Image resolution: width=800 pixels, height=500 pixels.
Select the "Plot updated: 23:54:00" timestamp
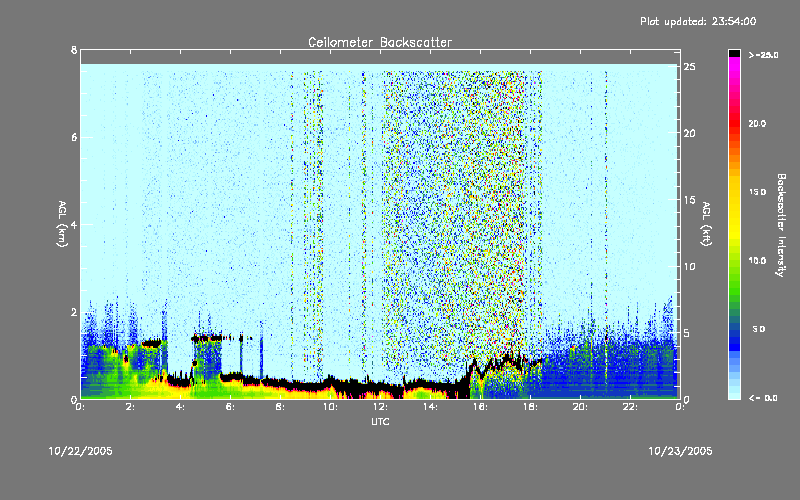pyautogui.click(x=698, y=21)
